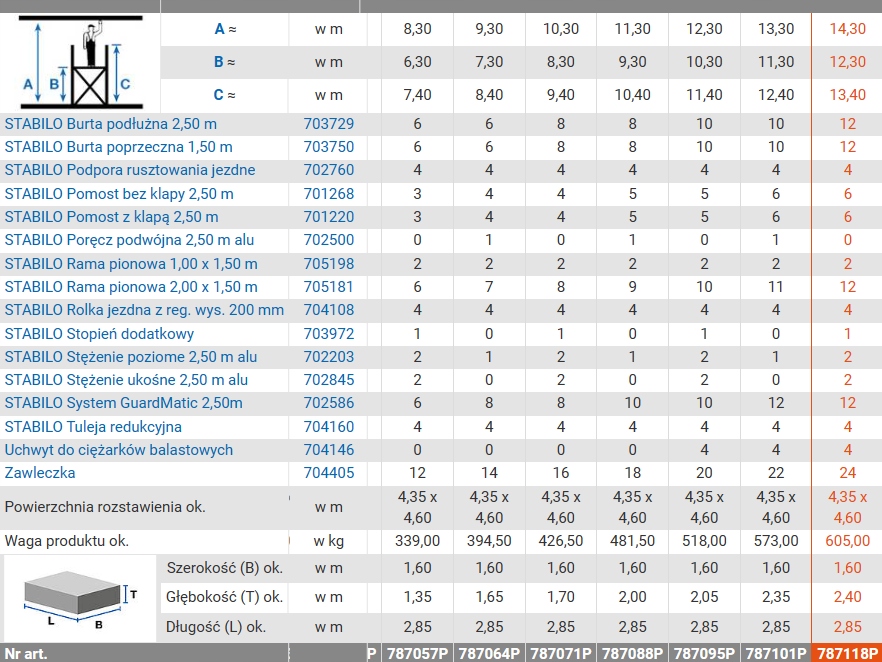
Task: Click article number 704108
Action: [x=329, y=310]
